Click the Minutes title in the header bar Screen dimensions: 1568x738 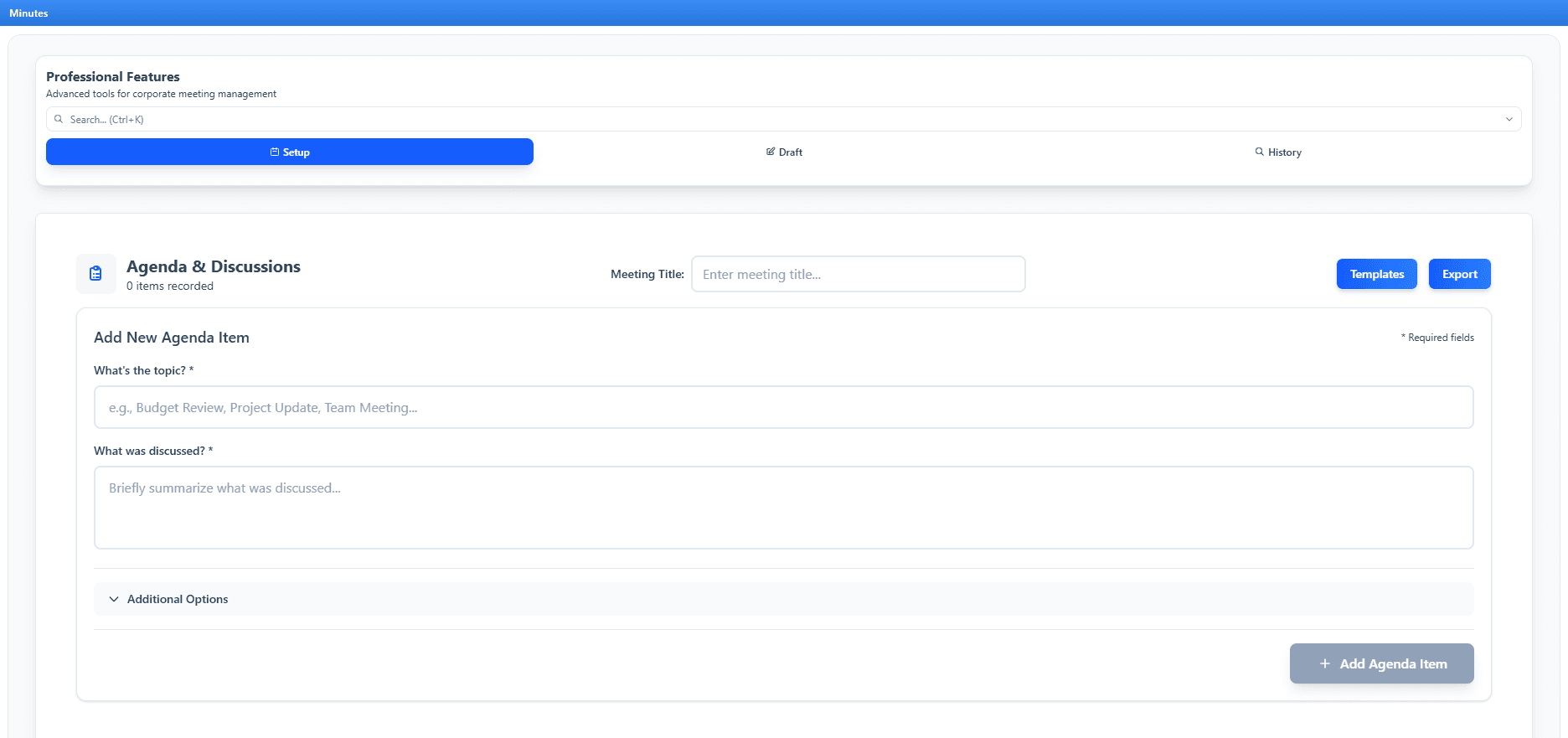(28, 13)
